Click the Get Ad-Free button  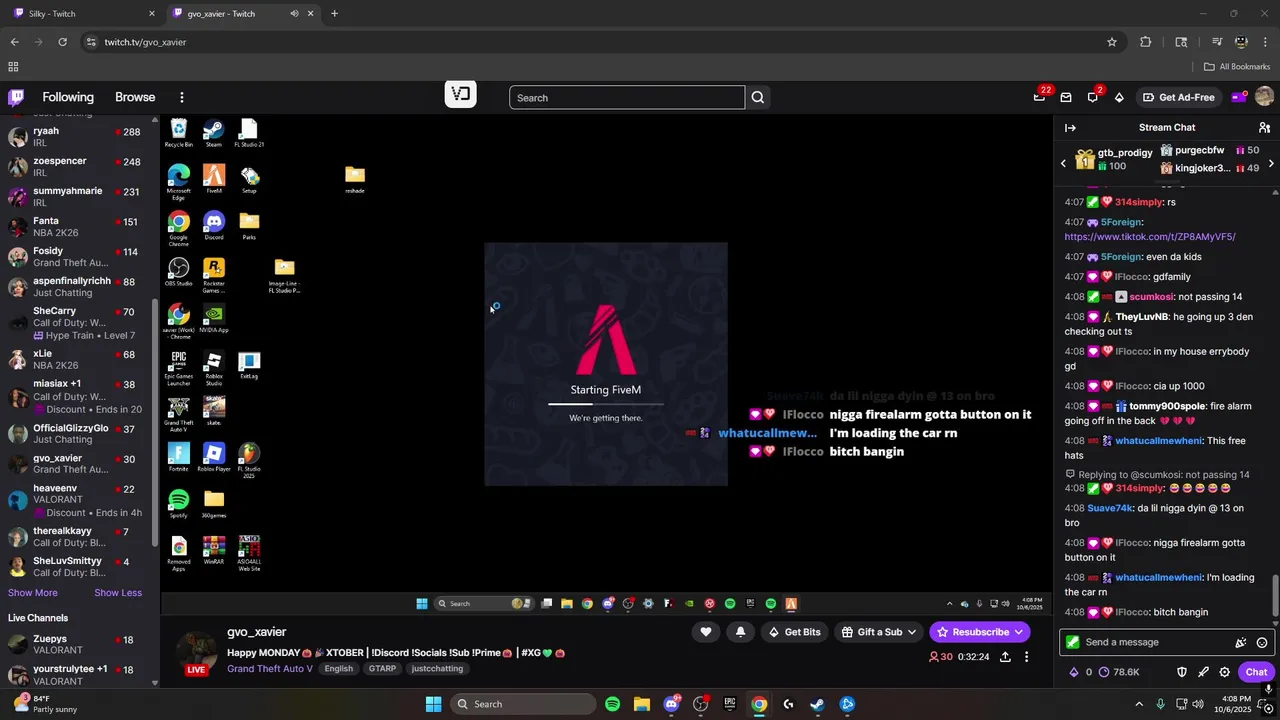[x=1178, y=97]
